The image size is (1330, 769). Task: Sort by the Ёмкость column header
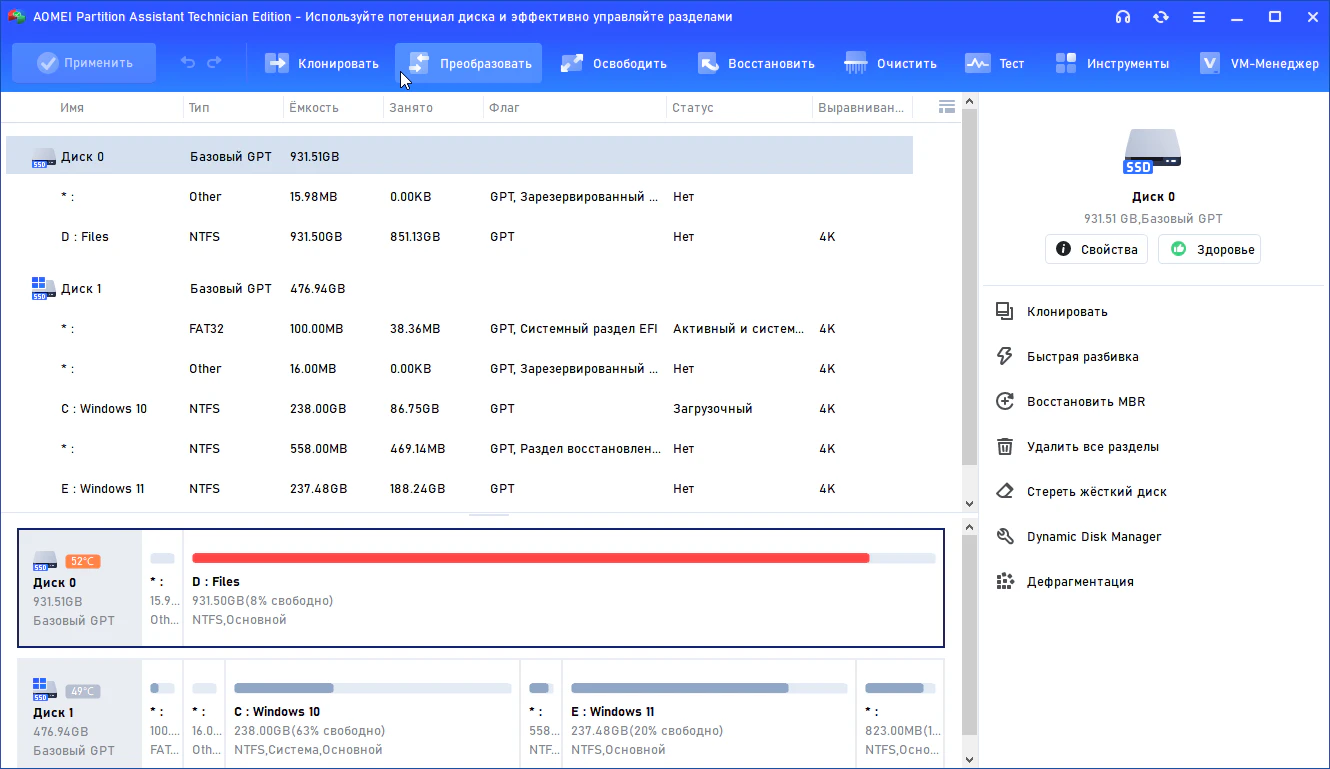click(314, 107)
